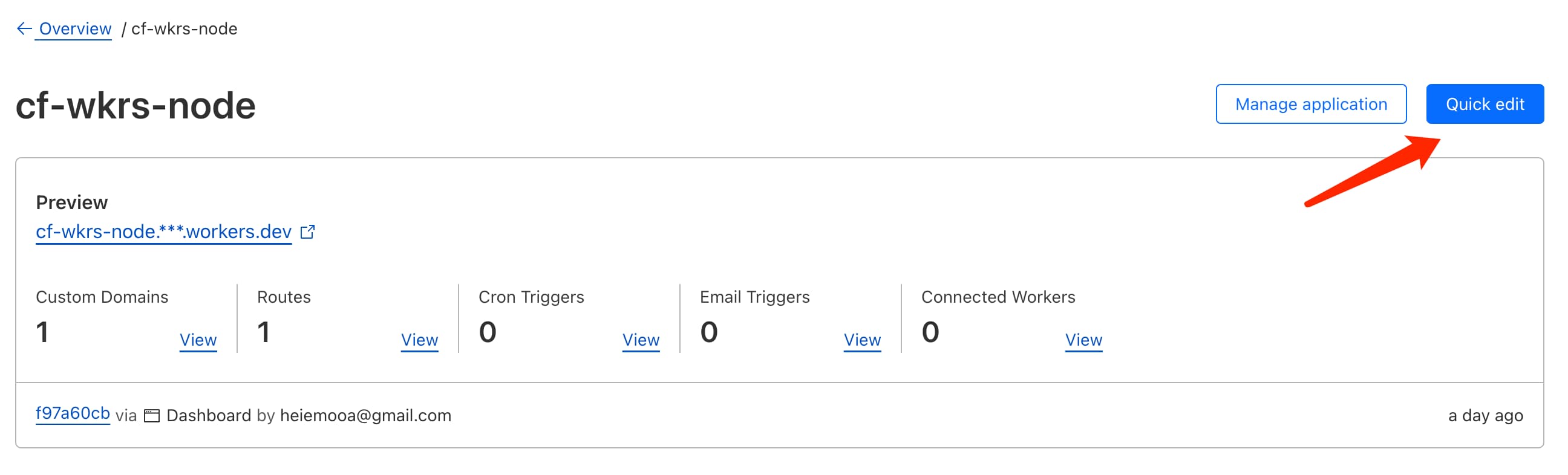Viewport: 1568px width, 475px height.
Task: View Email Triggers details
Action: pos(862,340)
